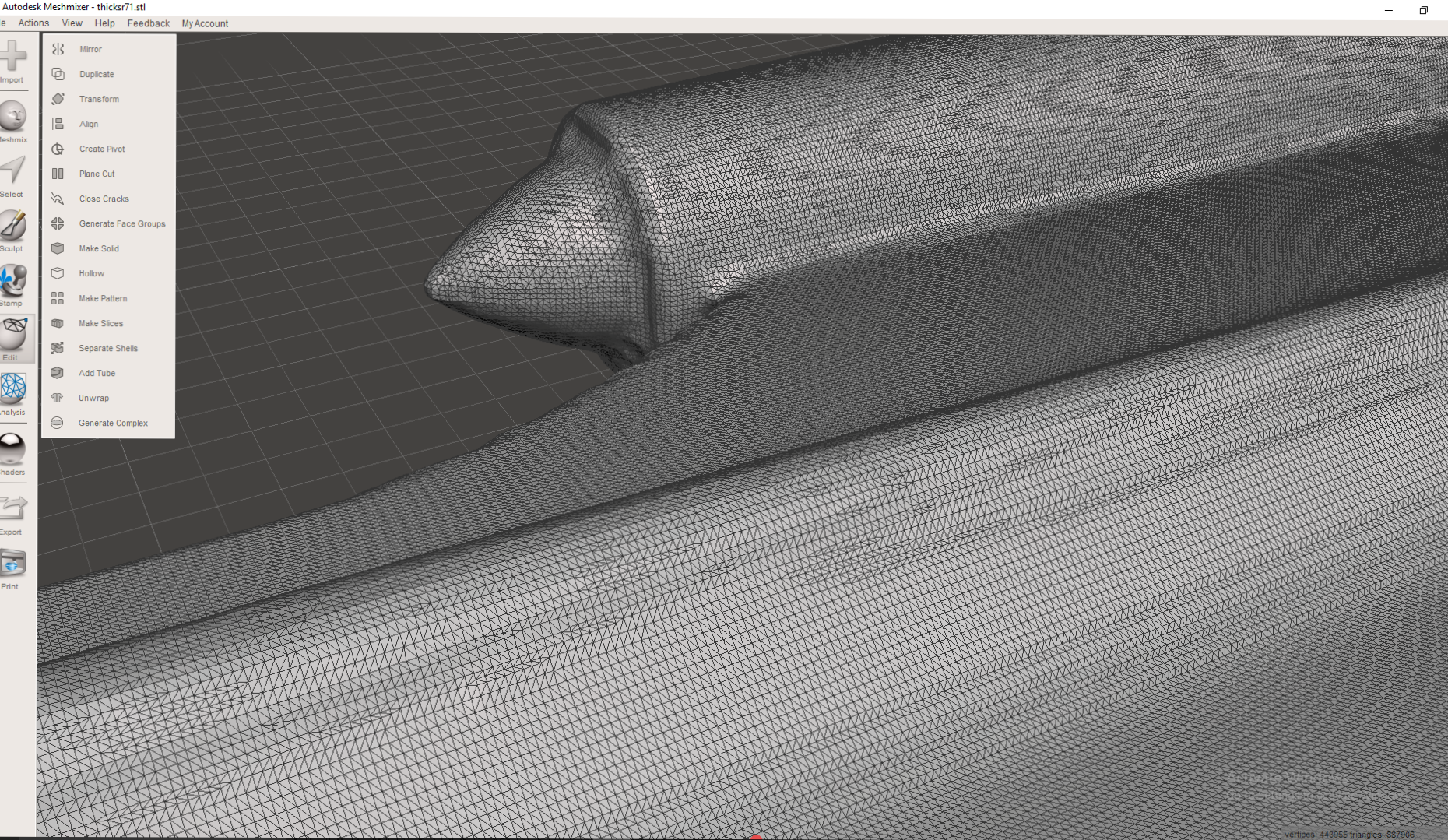Select the Plane Cut label

point(97,174)
